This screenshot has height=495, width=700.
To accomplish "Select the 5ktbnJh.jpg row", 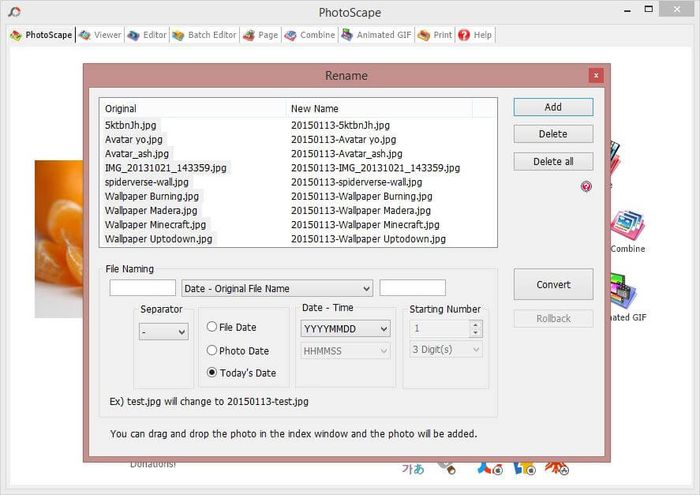I will pos(130,125).
